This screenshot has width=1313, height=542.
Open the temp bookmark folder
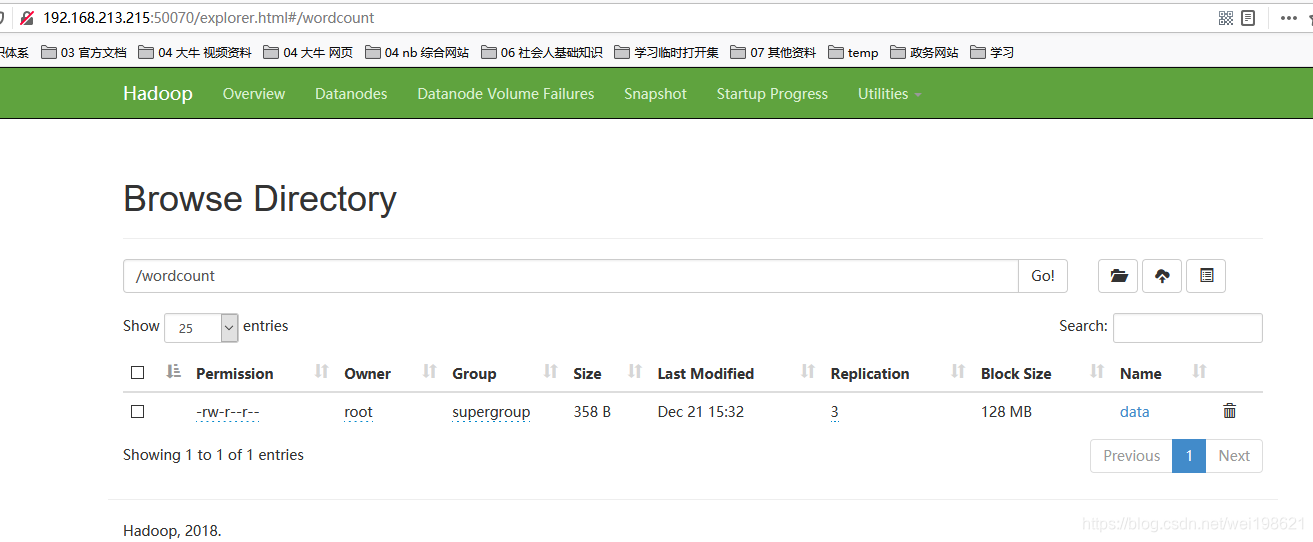853,52
